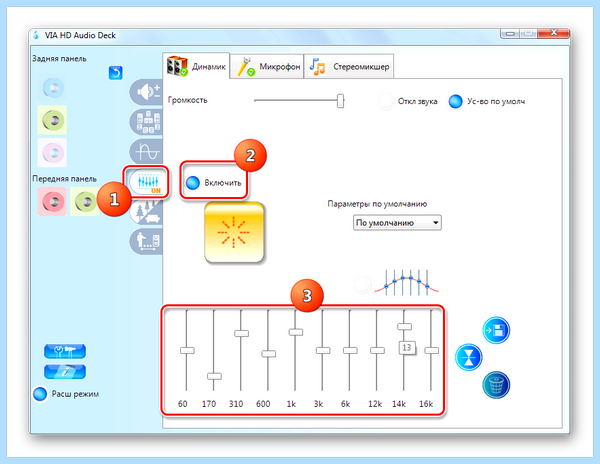Switch to the Динамик tab

point(196,66)
